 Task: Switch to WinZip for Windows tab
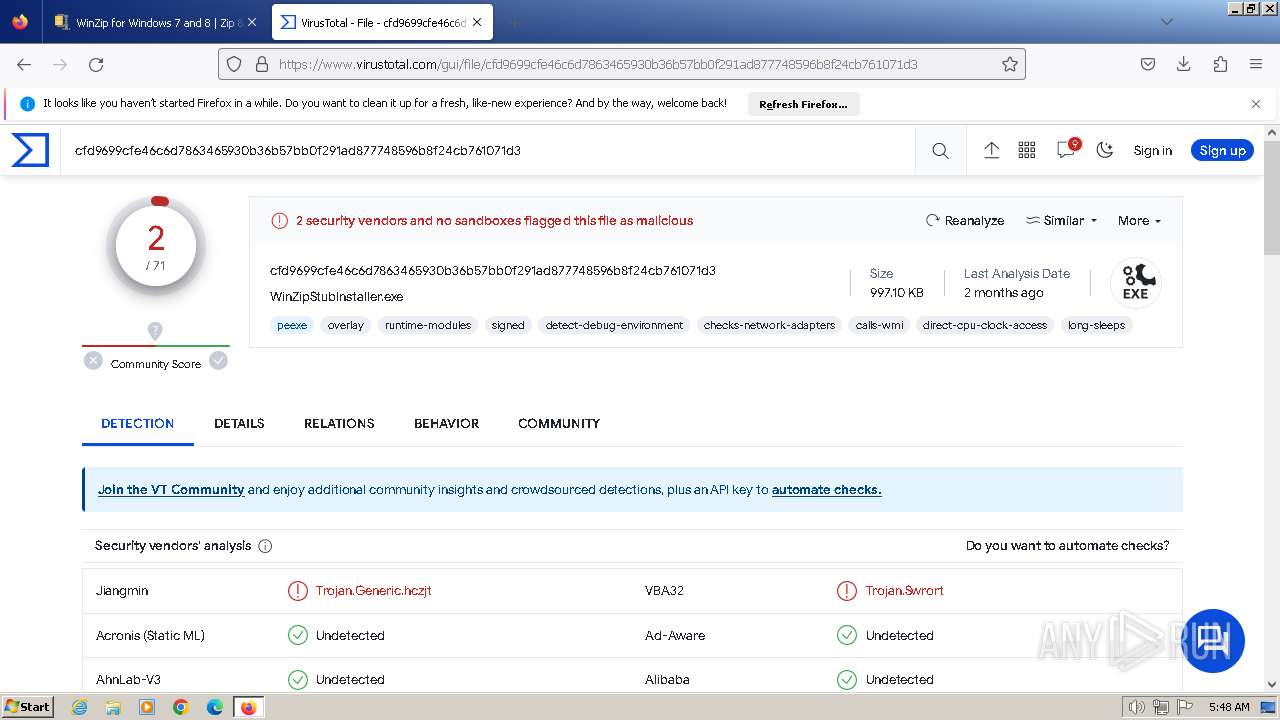(155, 22)
